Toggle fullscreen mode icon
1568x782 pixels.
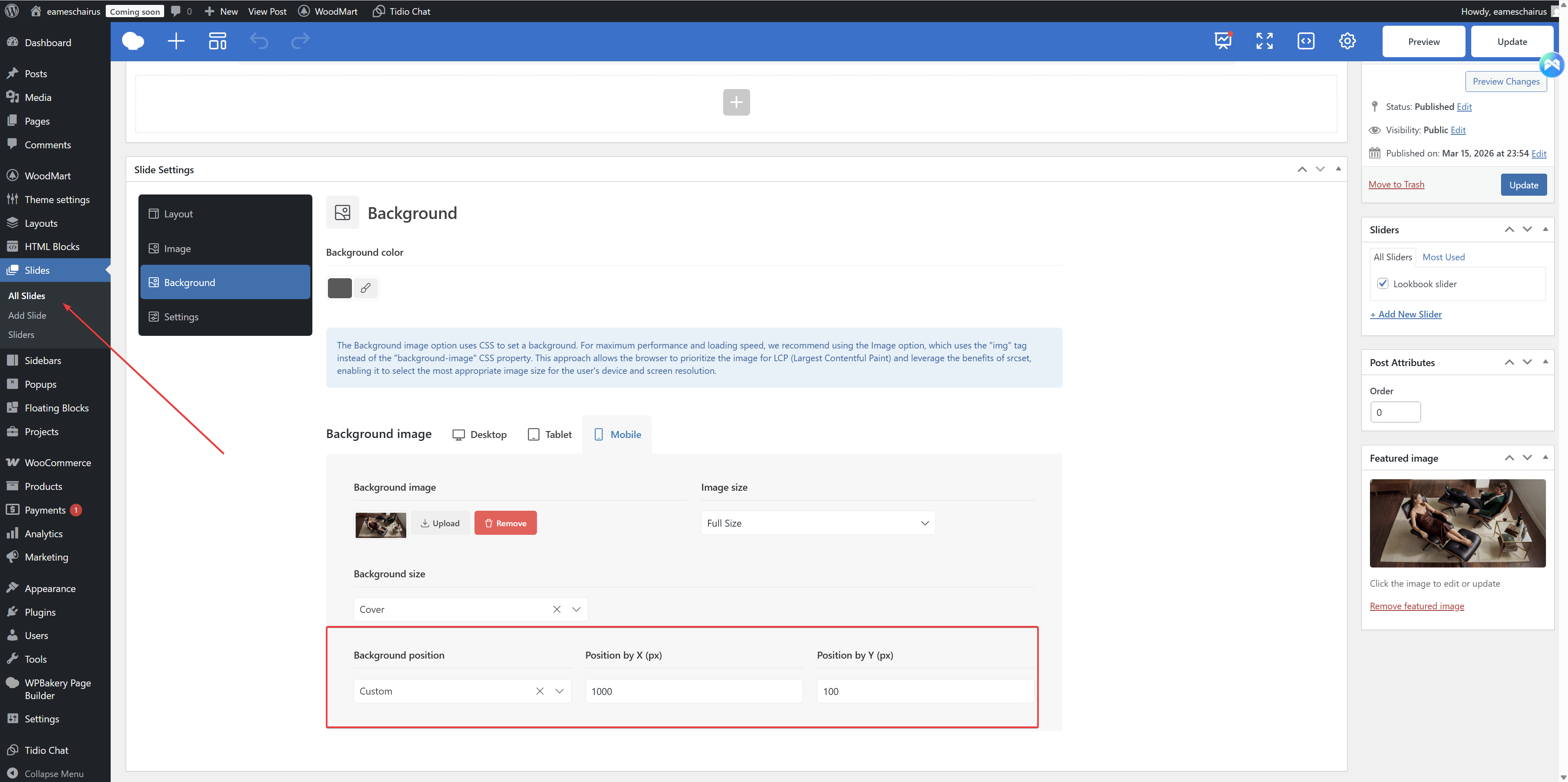tap(1264, 41)
